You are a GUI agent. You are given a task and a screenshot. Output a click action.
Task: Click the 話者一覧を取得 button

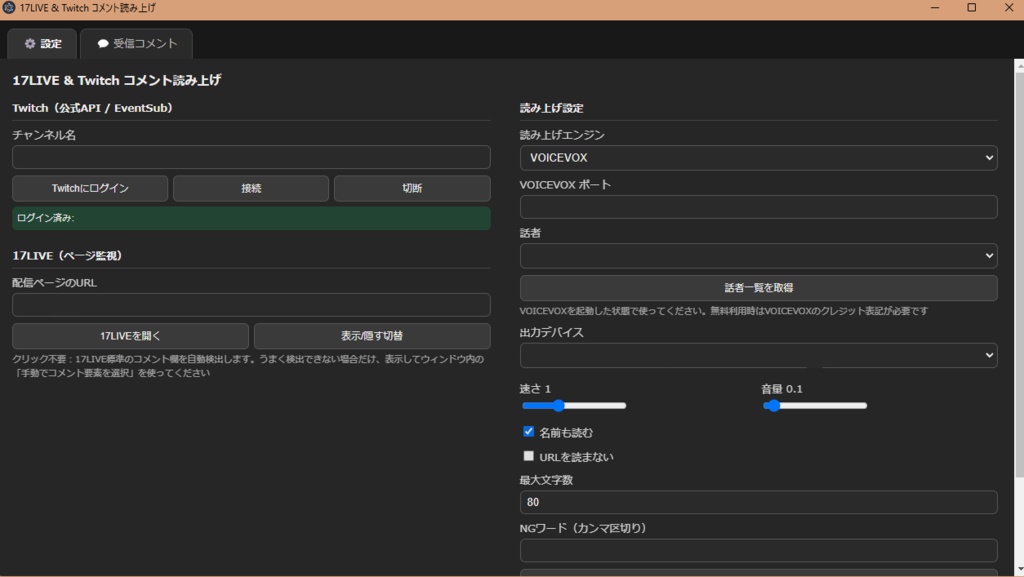pyautogui.click(x=758, y=288)
